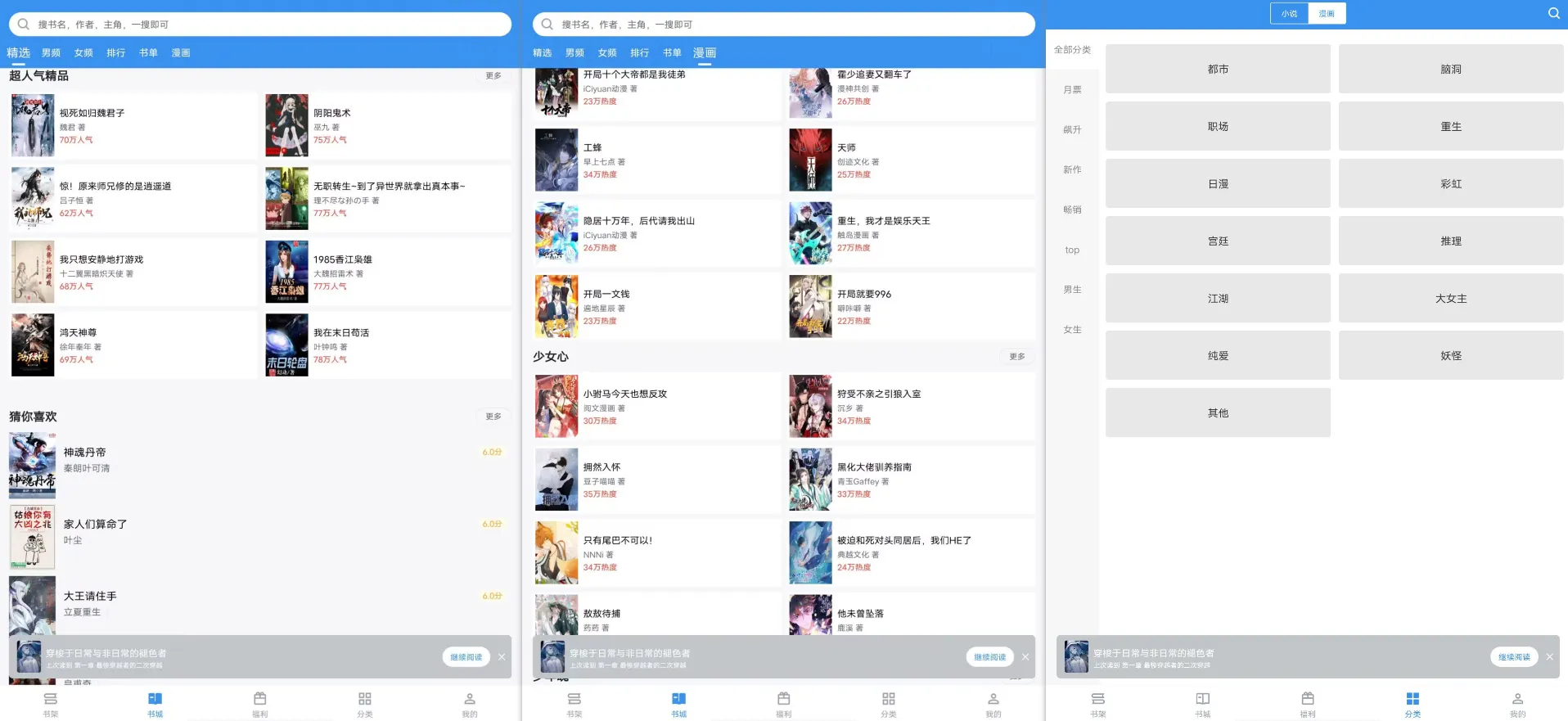
Task: Open 福利 in the right panel's bottom bar
Action: coord(1308,704)
